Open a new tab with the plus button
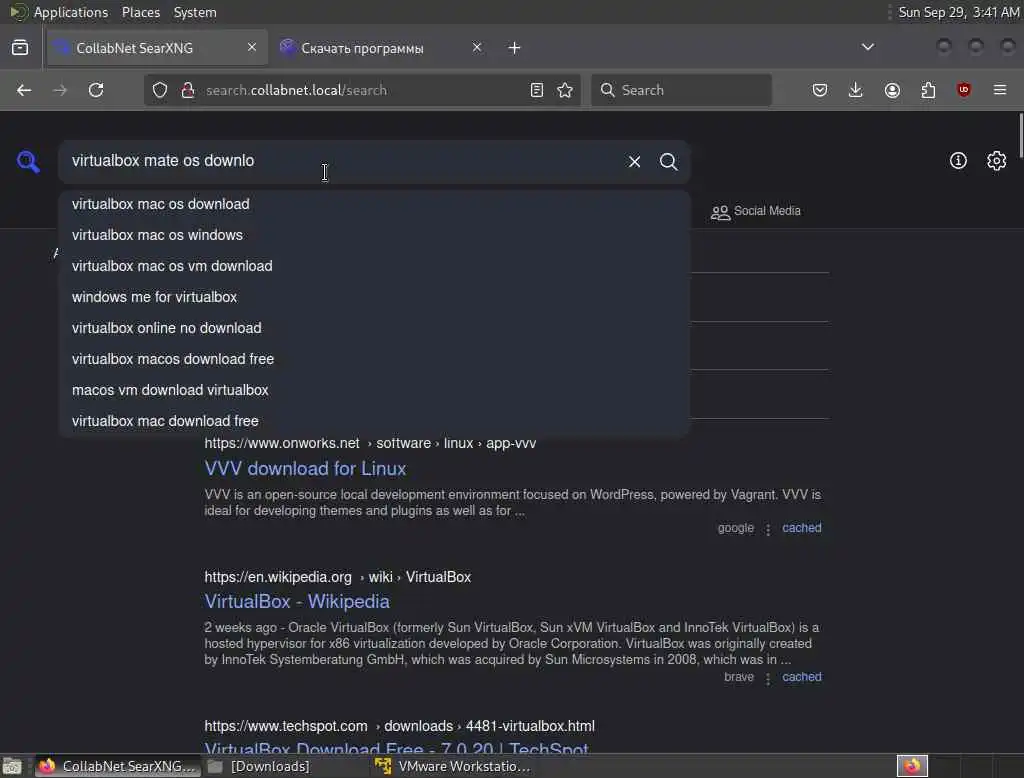 click(x=515, y=48)
